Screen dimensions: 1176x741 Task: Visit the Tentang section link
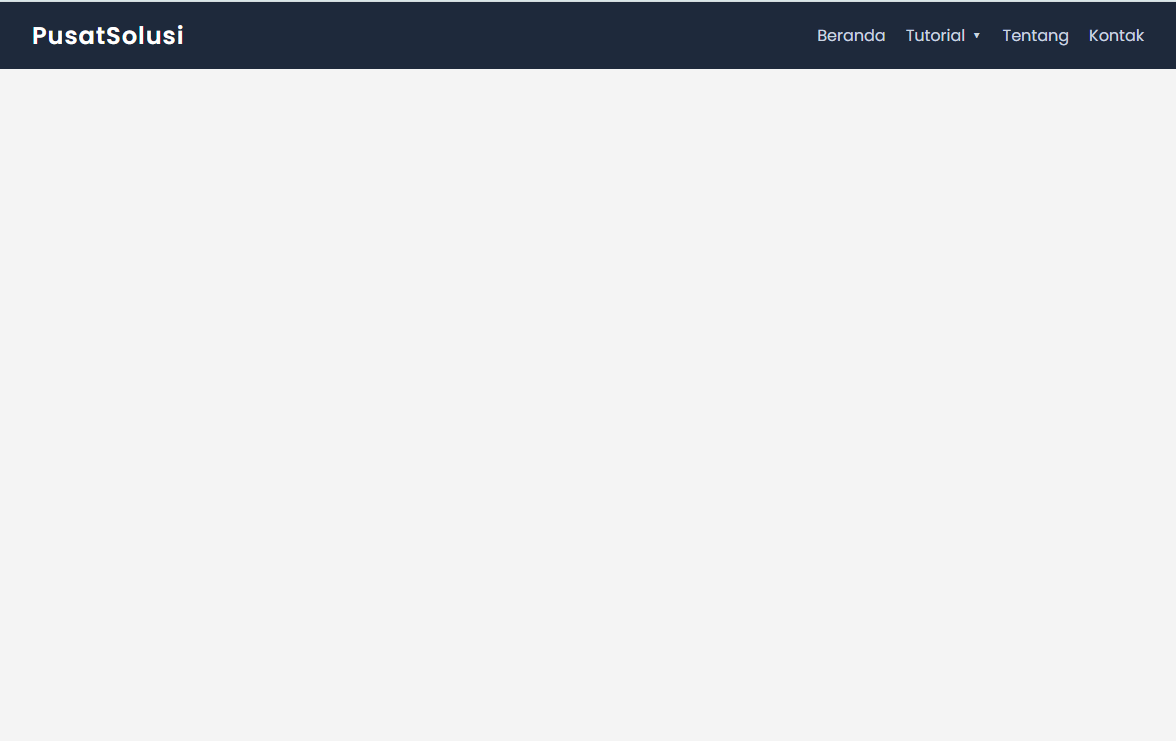1035,36
